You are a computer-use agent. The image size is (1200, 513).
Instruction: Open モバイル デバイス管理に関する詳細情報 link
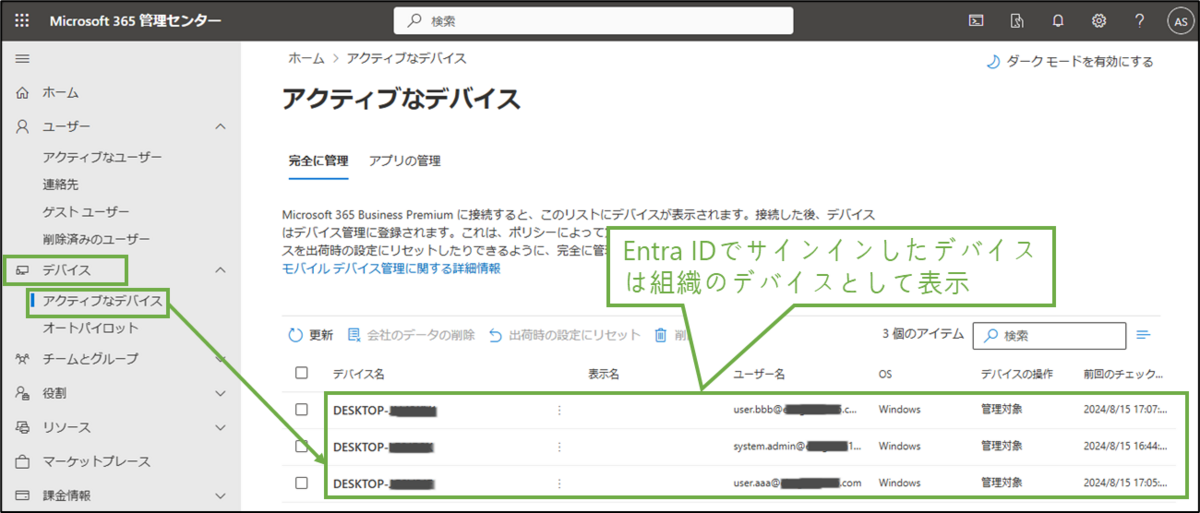tap(391, 269)
